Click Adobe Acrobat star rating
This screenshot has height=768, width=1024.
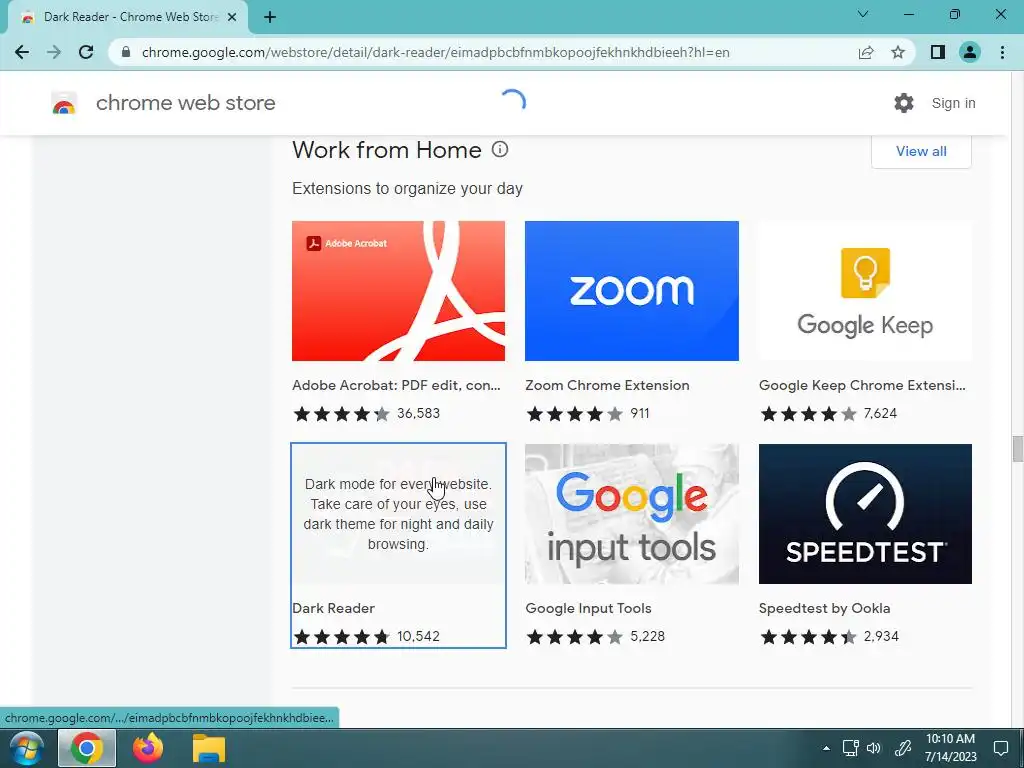coord(342,413)
